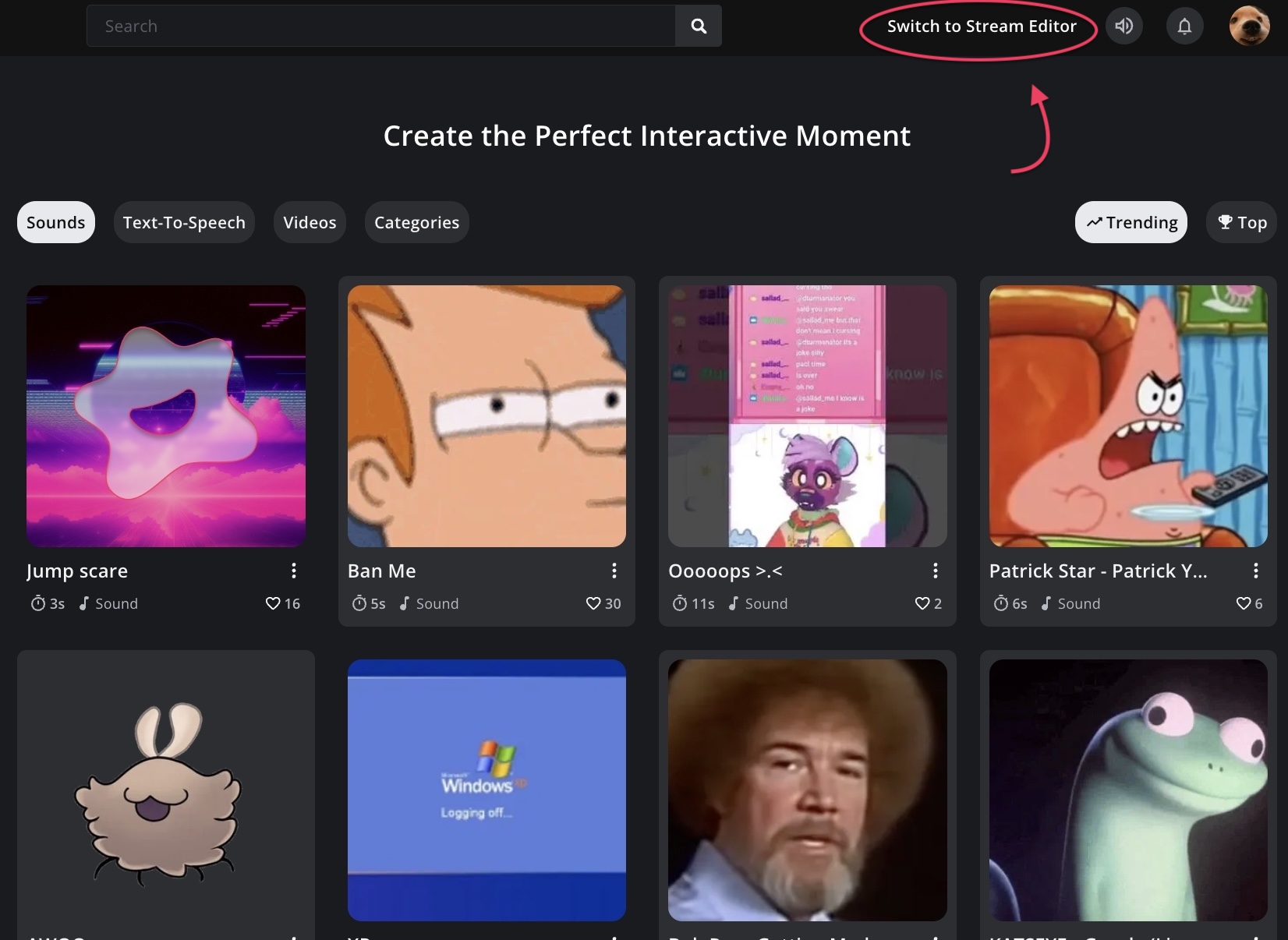Play the Ban Me thumbnail
This screenshot has height=940, width=1288.
(x=487, y=416)
